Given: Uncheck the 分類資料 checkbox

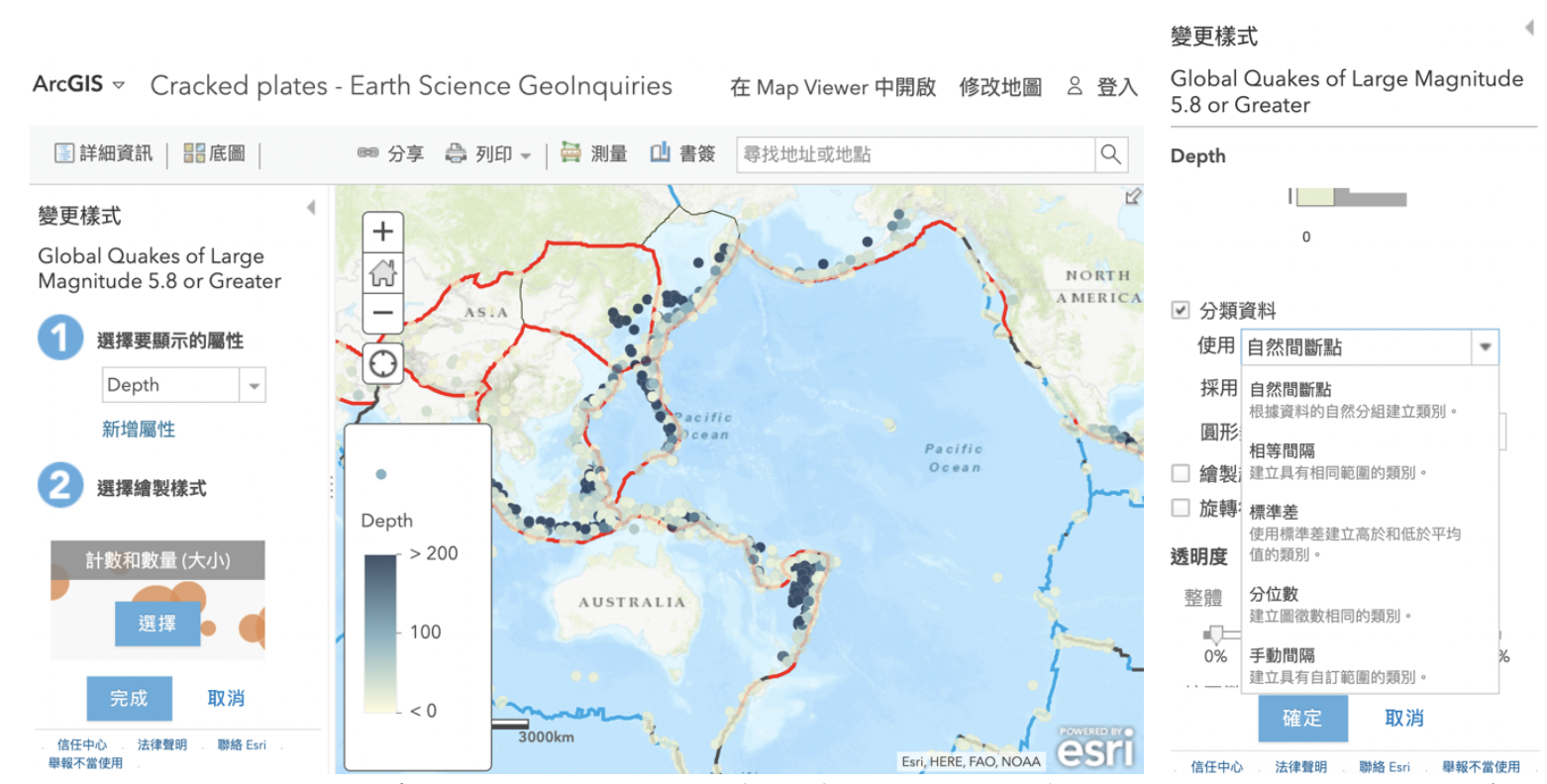Looking at the screenshot, I should pyautogui.click(x=1181, y=311).
